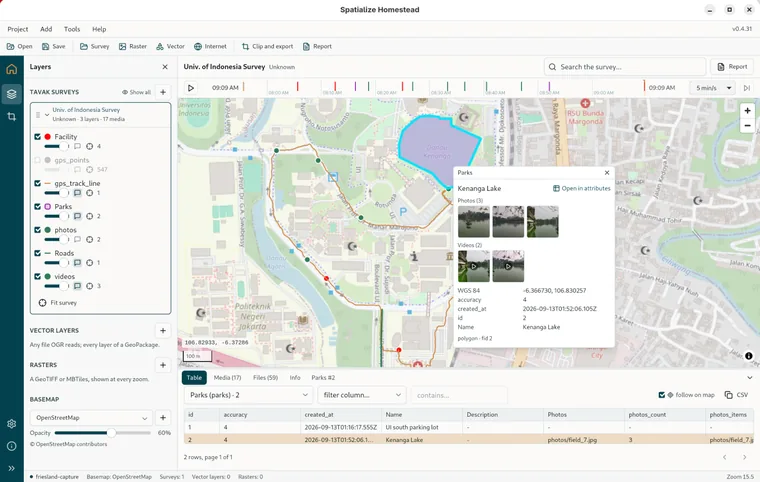Close the Layers panel

click(x=165, y=67)
